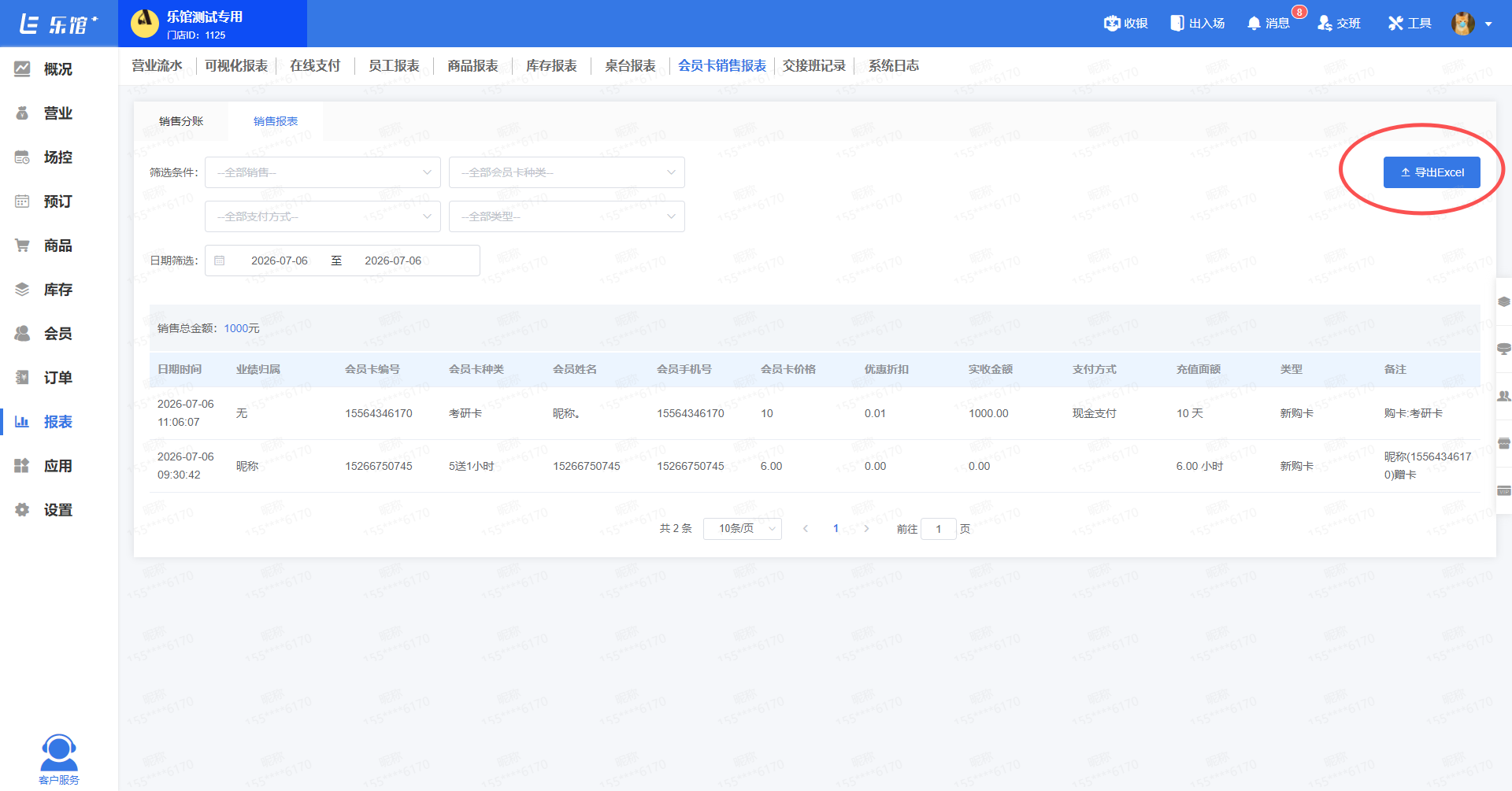Open the 概况 overview section icon
This screenshot has height=791, width=1512.
tap(22, 69)
